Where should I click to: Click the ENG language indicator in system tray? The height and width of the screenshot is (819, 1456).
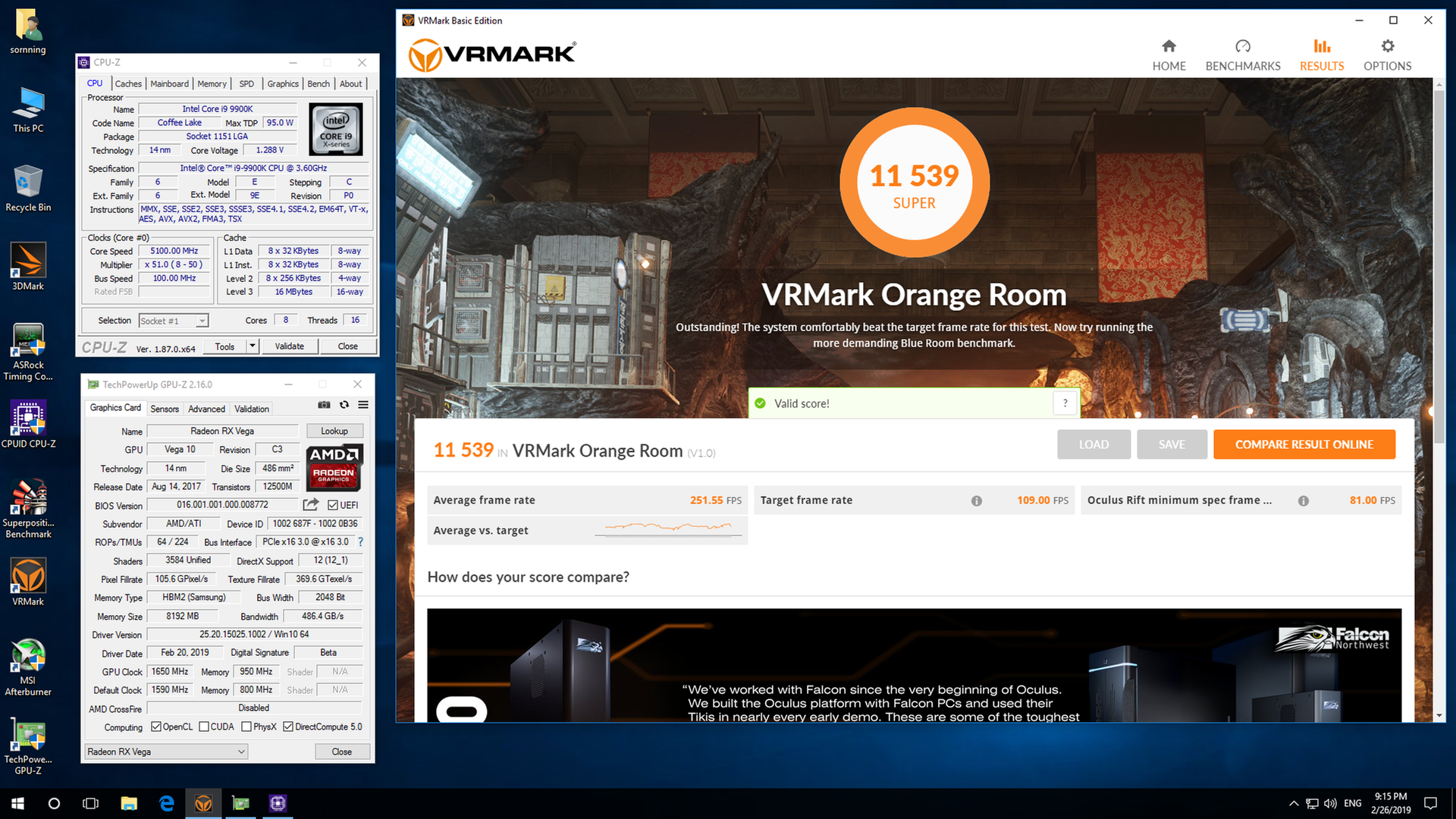pyautogui.click(x=1352, y=803)
